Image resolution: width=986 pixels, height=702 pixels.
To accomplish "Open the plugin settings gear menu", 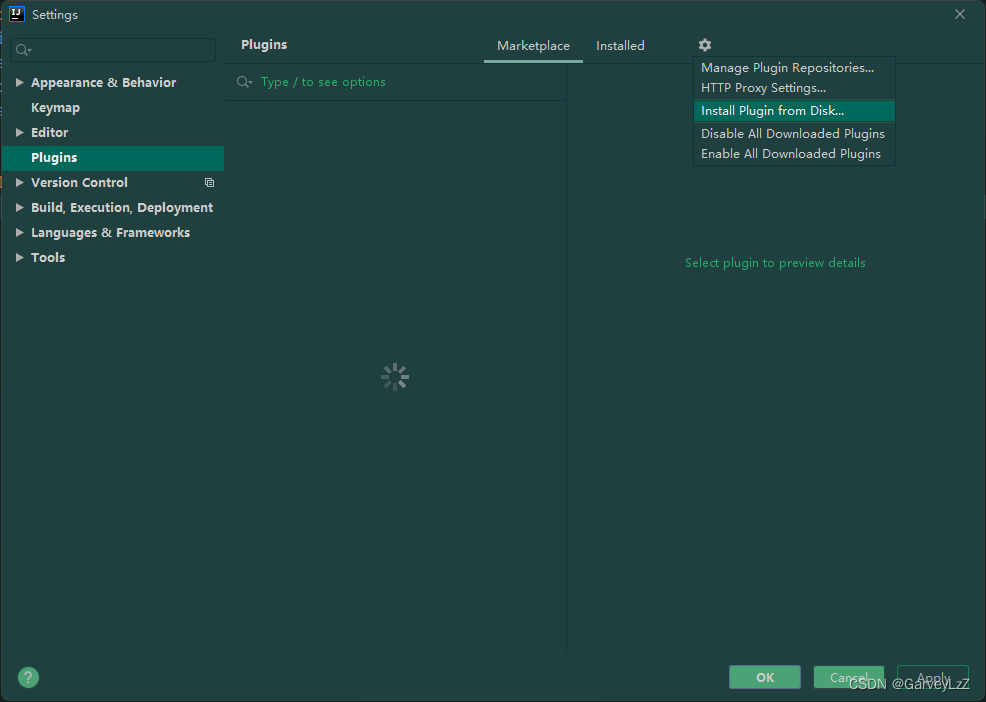I will tap(704, 45).
